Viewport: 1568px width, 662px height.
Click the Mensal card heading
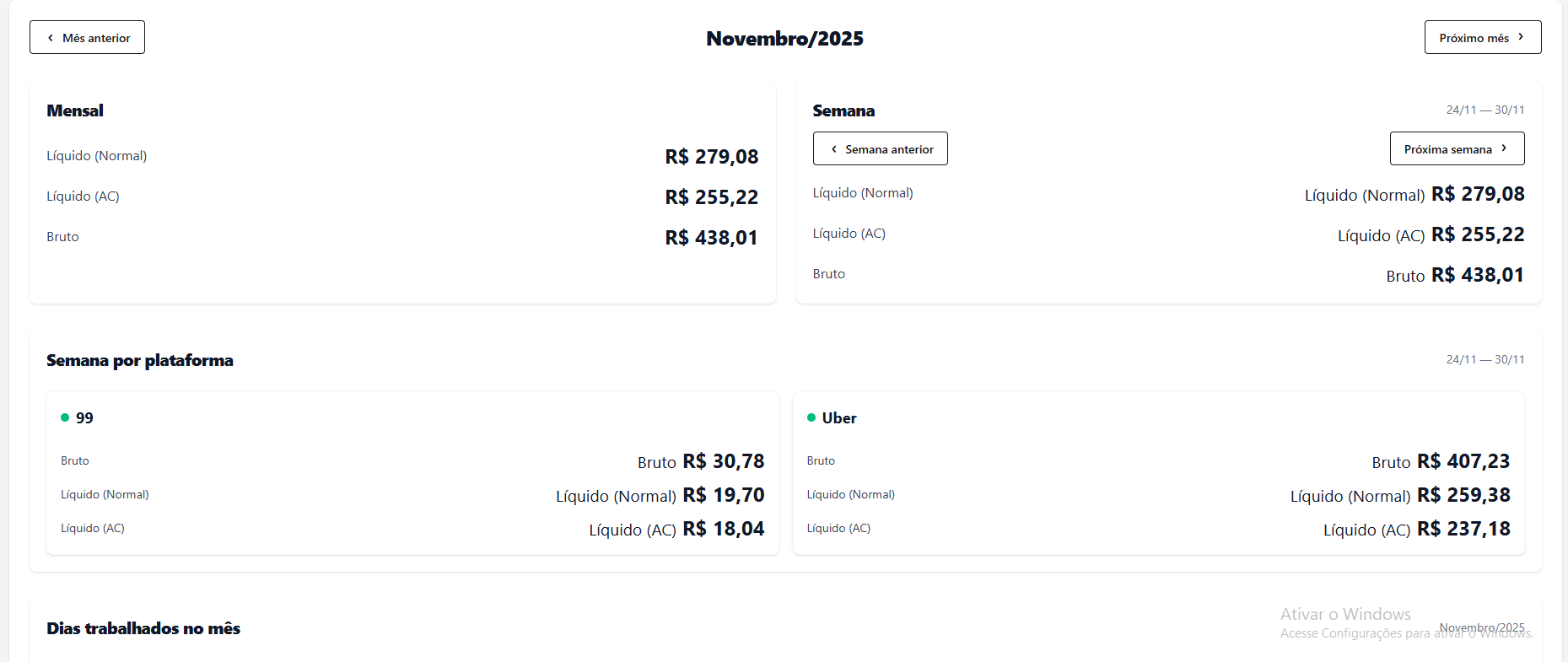point(75,110)
